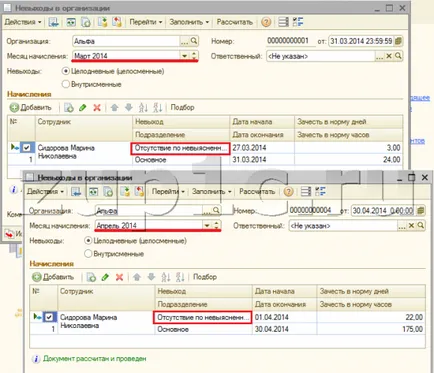Click the help question-mark icon in April window toolbar
Screen dimensions: 434x373
point(288,192)
